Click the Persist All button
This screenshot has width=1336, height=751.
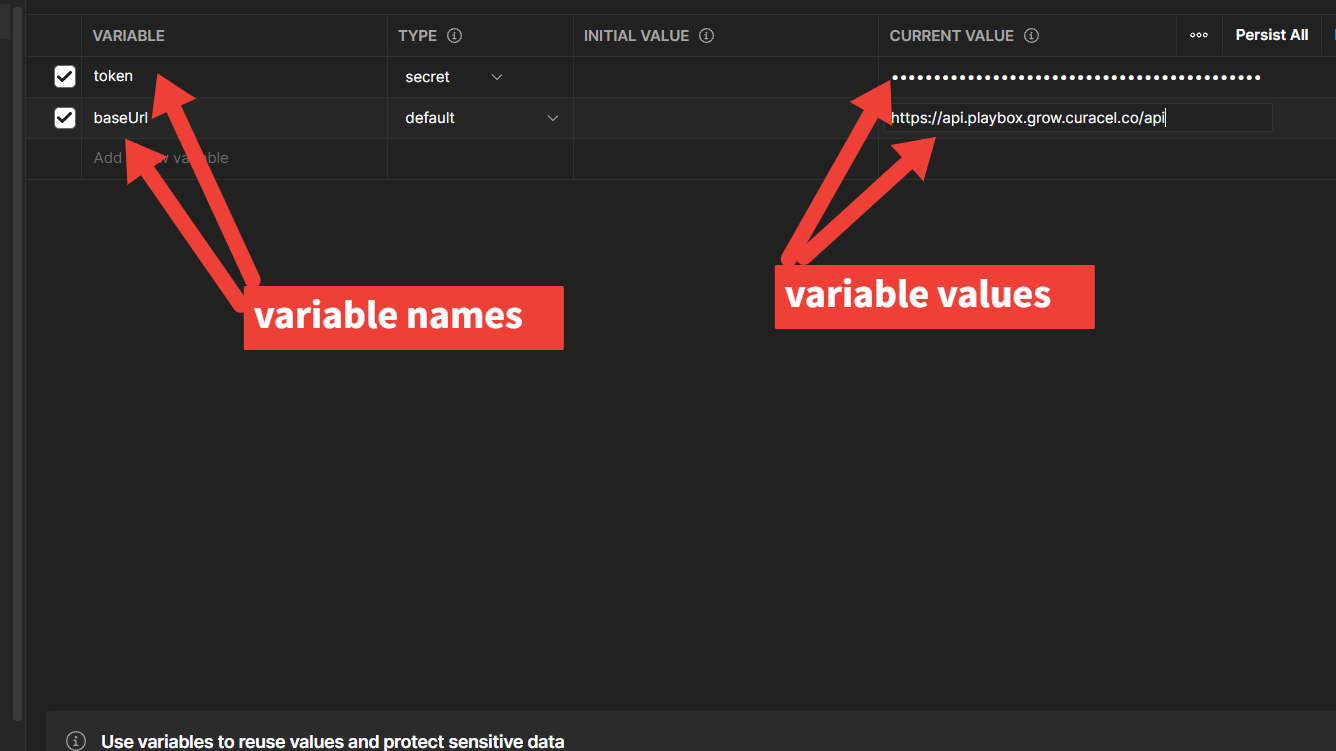[1272, 35]
